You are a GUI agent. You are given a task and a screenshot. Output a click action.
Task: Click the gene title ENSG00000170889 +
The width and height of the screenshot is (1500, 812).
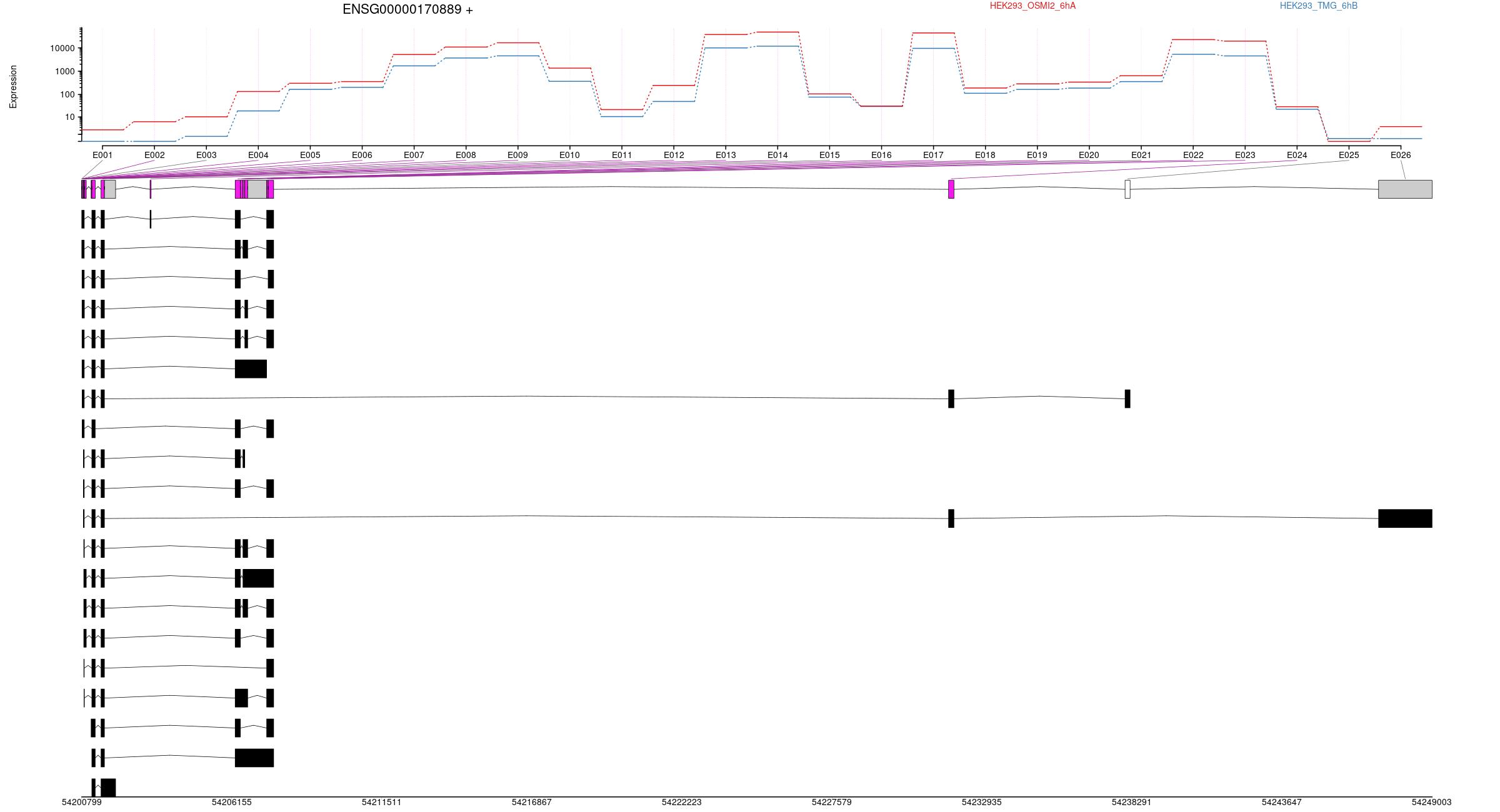coord(407,9)
